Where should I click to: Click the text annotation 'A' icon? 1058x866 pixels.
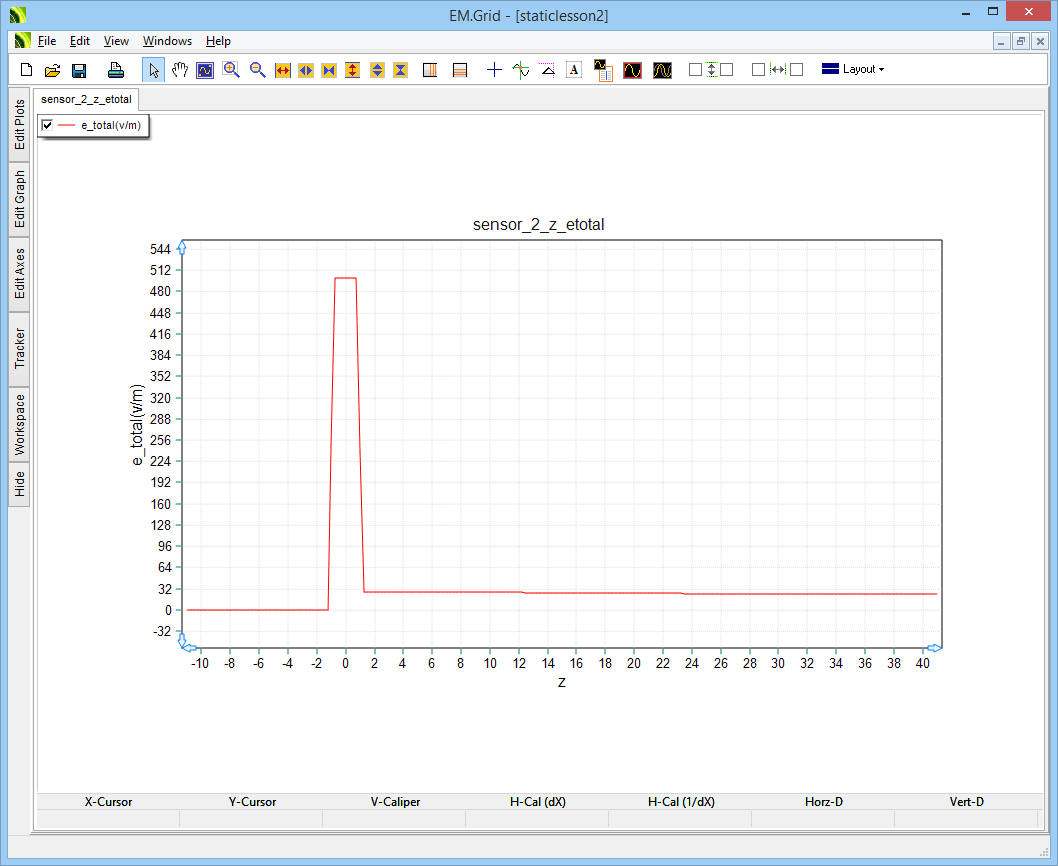coord(573,70)
